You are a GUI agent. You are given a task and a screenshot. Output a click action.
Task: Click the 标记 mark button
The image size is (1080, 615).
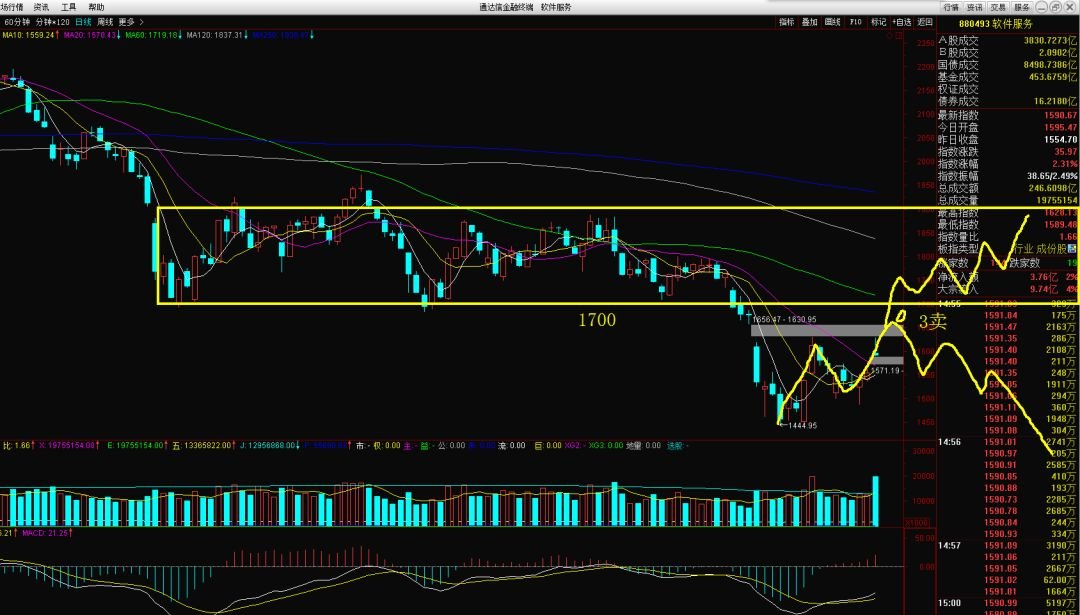pos(878,22)
